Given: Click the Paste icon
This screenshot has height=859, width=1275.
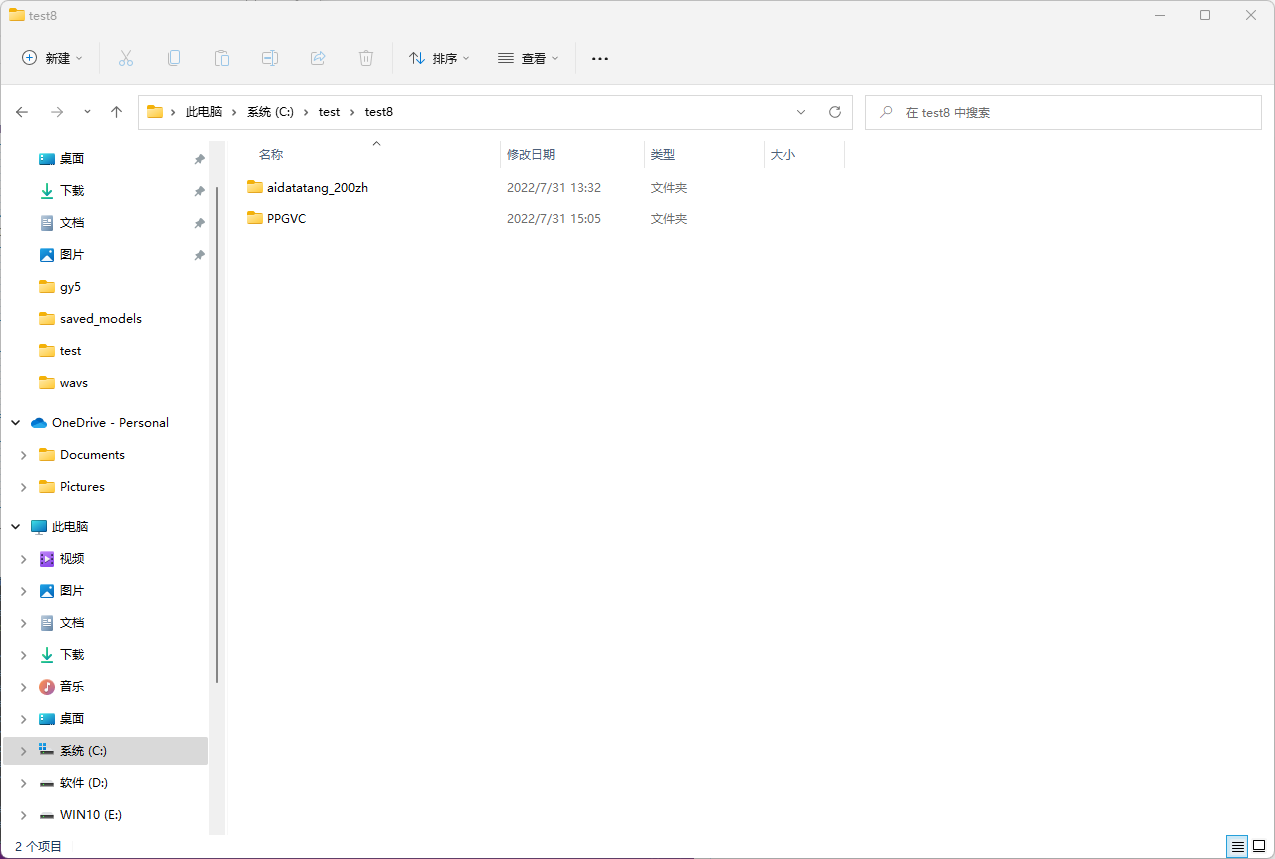Looking at the screenshot, I should pyautogui.click(x=222, y=58).
